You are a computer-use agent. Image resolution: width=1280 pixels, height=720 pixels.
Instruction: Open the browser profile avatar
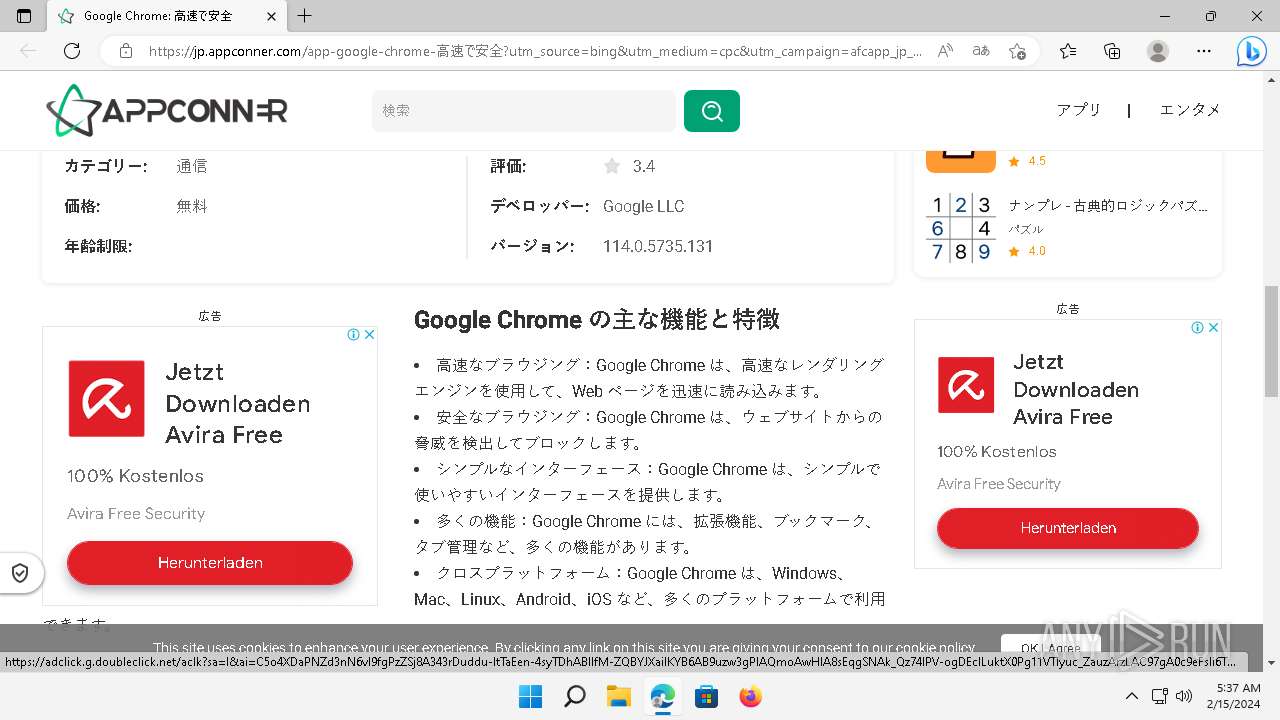1157,51
